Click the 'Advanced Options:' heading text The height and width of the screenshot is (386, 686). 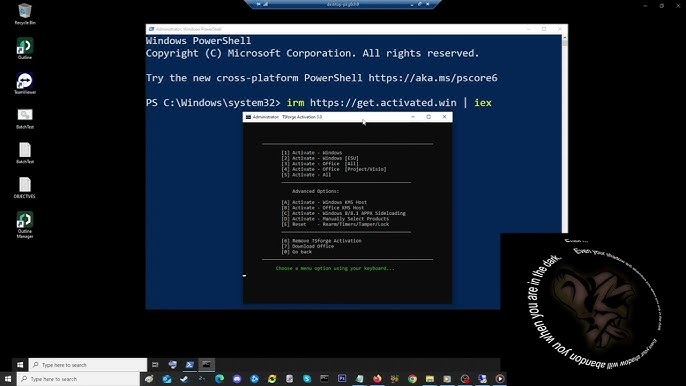pos(315,191)
